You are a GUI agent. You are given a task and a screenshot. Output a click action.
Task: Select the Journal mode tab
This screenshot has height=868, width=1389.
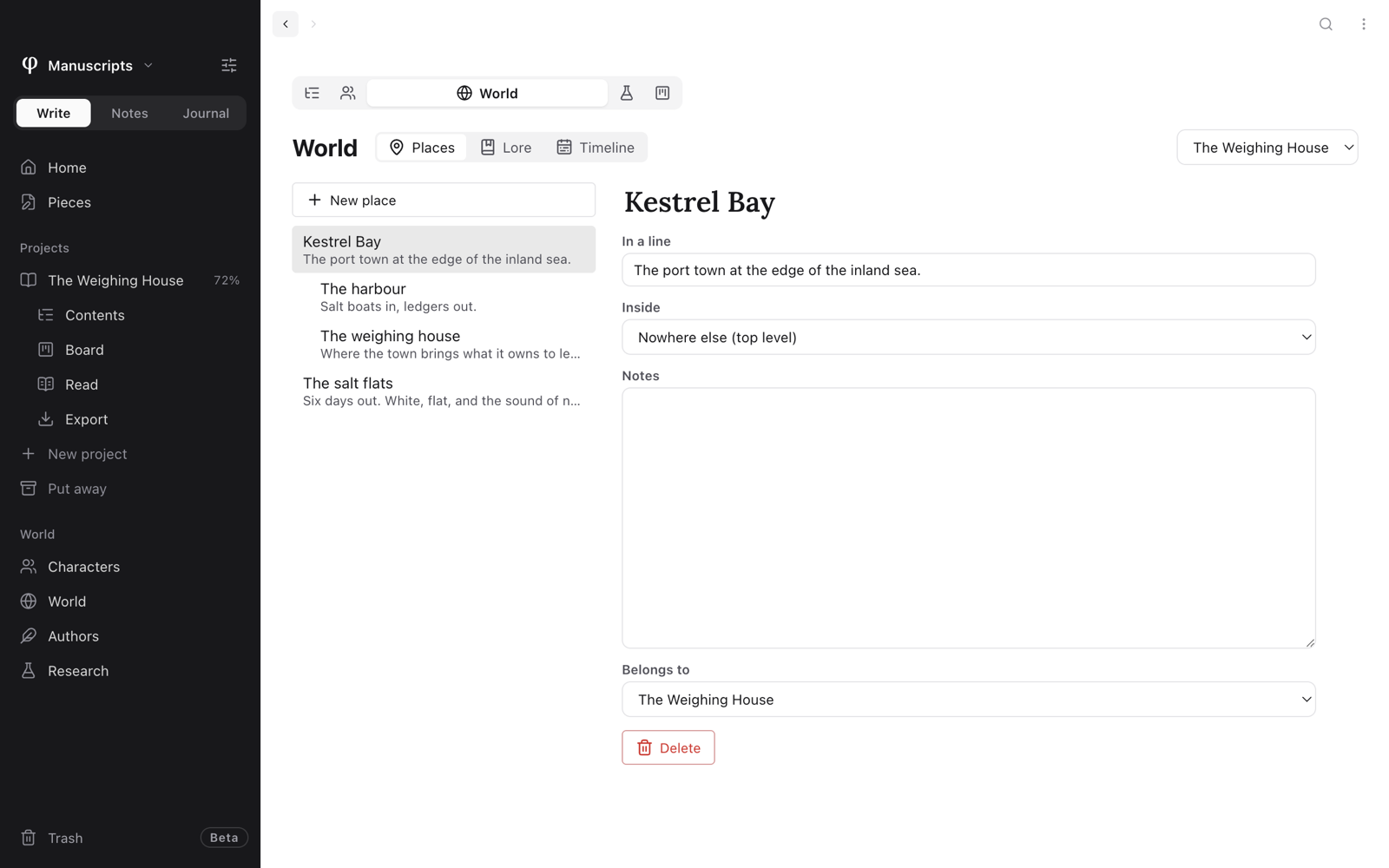(x=206, y=113)
